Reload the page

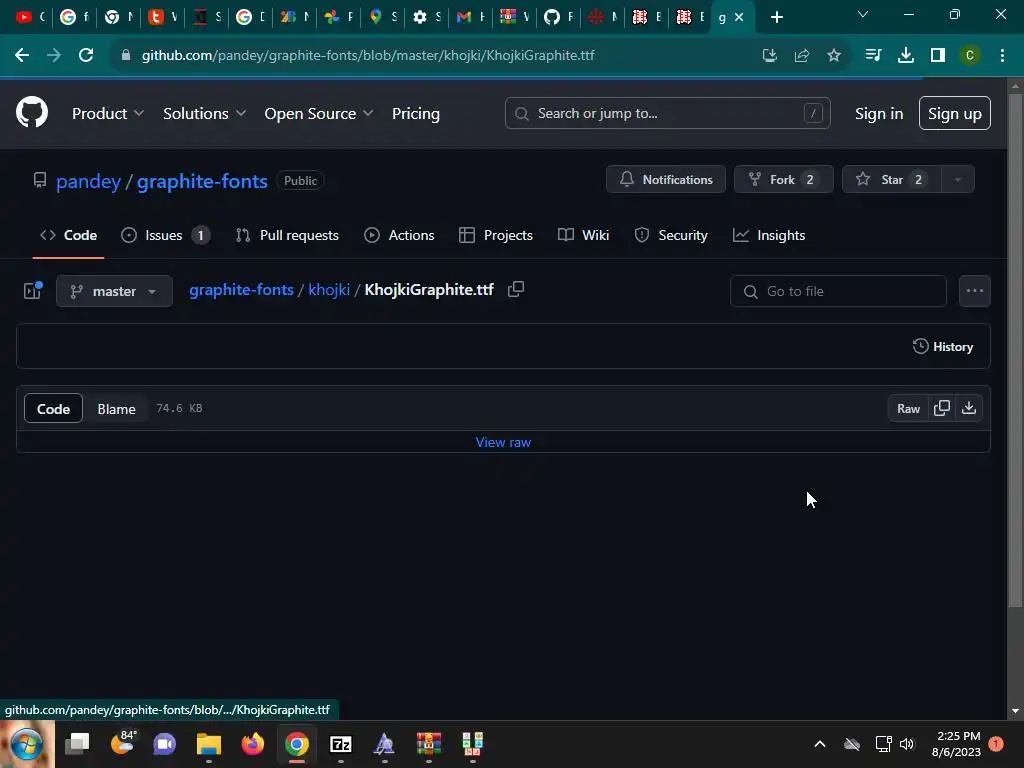[x=86, y=56]
